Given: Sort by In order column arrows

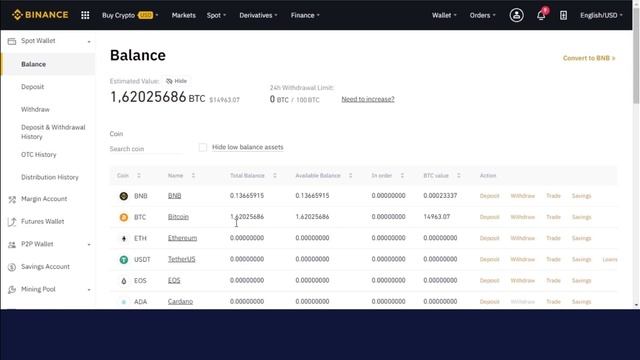Looking at the screenshot, I should coord(402,176).
